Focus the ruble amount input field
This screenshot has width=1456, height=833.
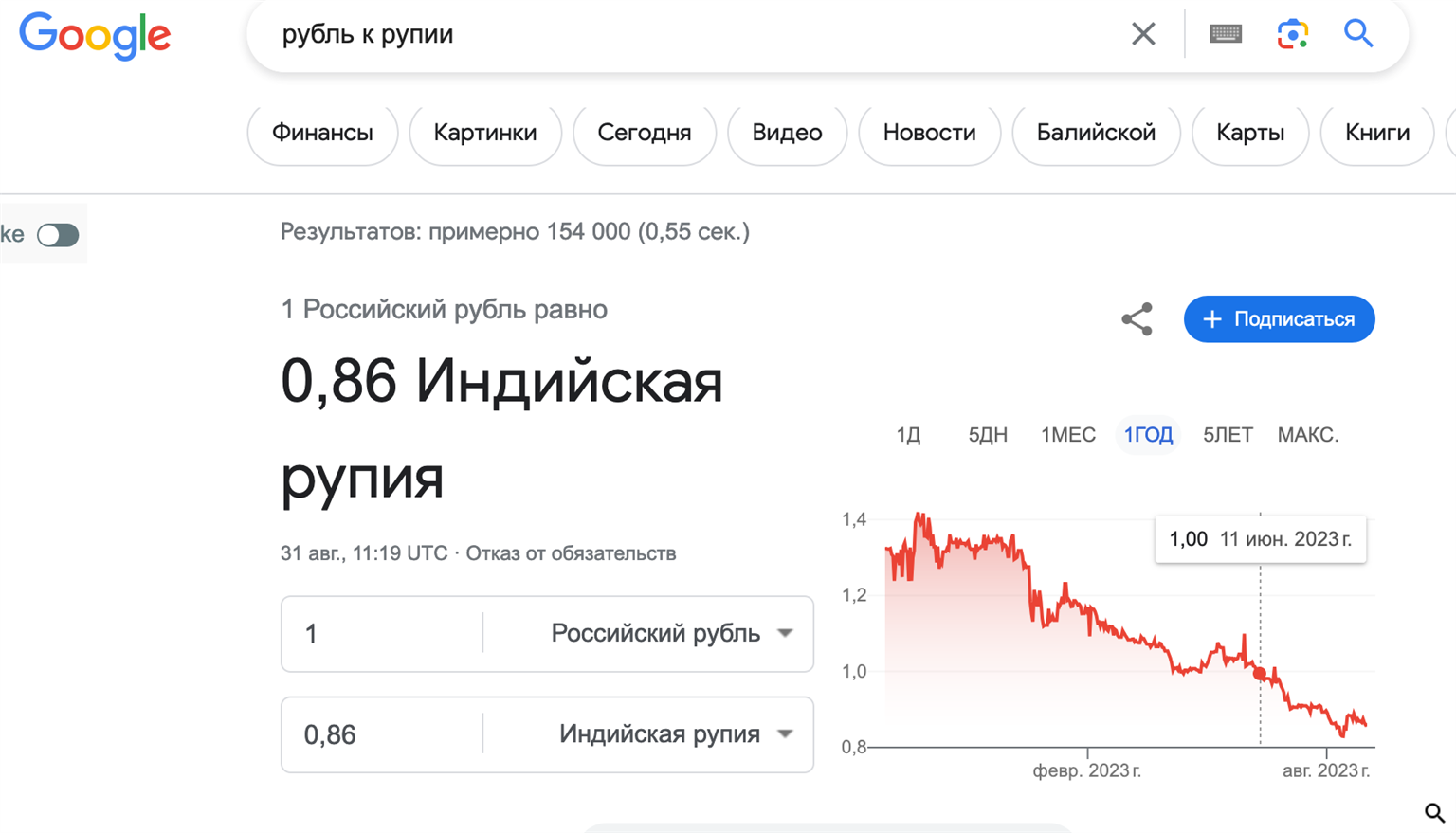pos(383,634)
